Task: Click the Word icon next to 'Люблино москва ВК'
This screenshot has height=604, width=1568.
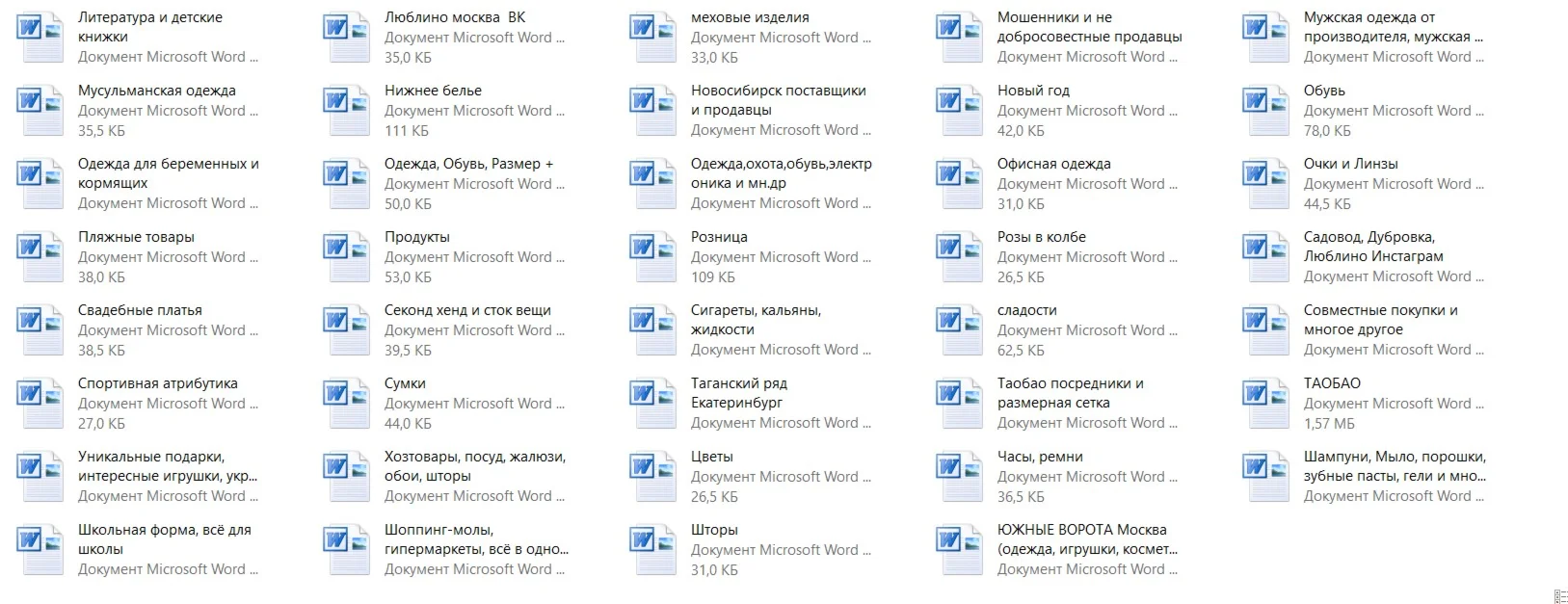Action: pos(347,38)
